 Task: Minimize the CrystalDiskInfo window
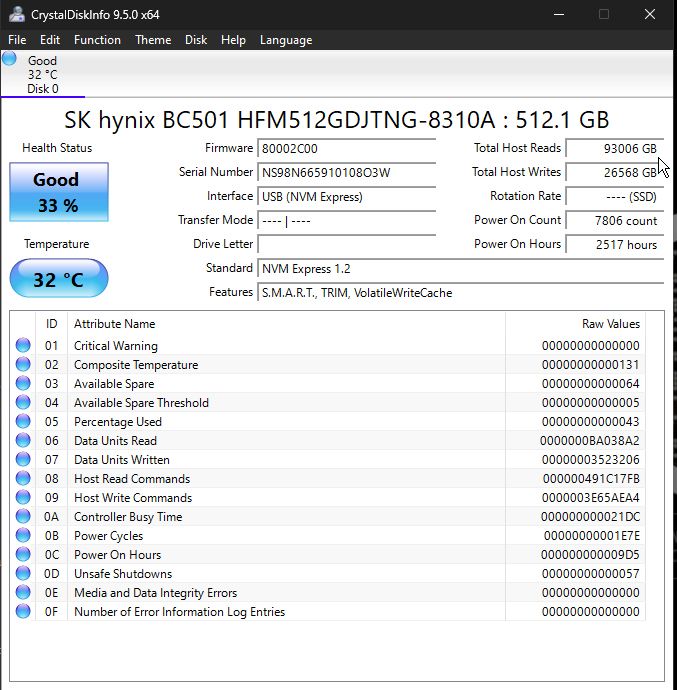559,15
